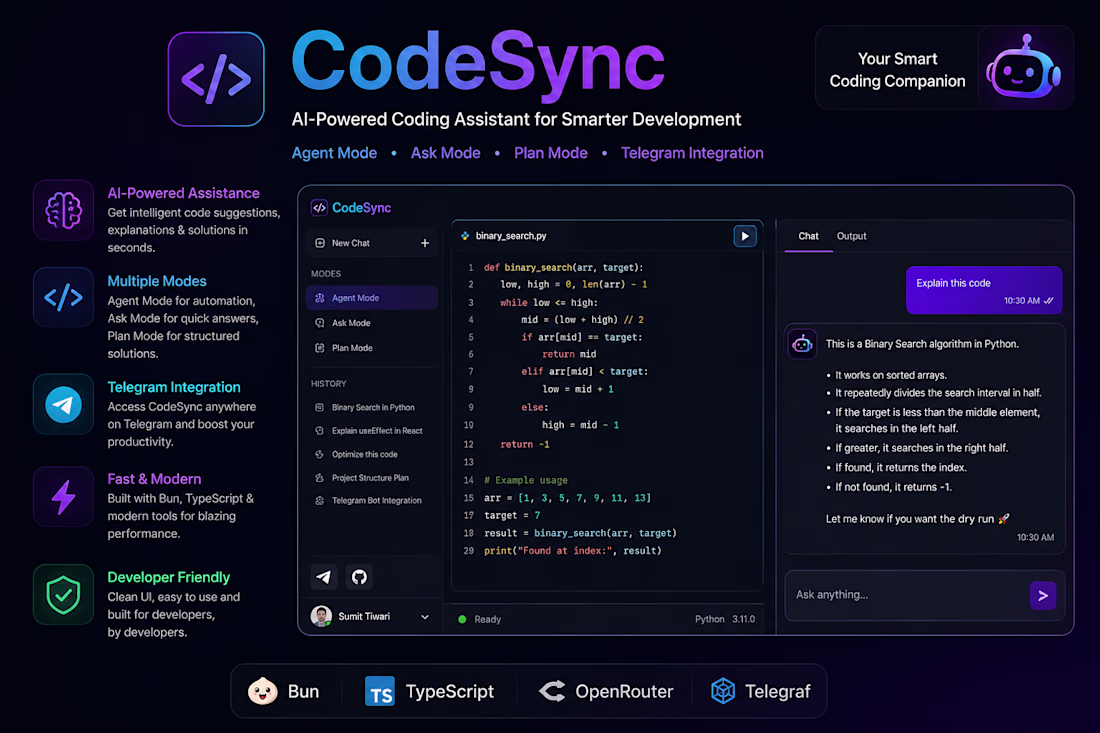Screen dimensions: 1100x733
Task: Click the '# Example usage' comment line
Action: click(x=525, y=480)
